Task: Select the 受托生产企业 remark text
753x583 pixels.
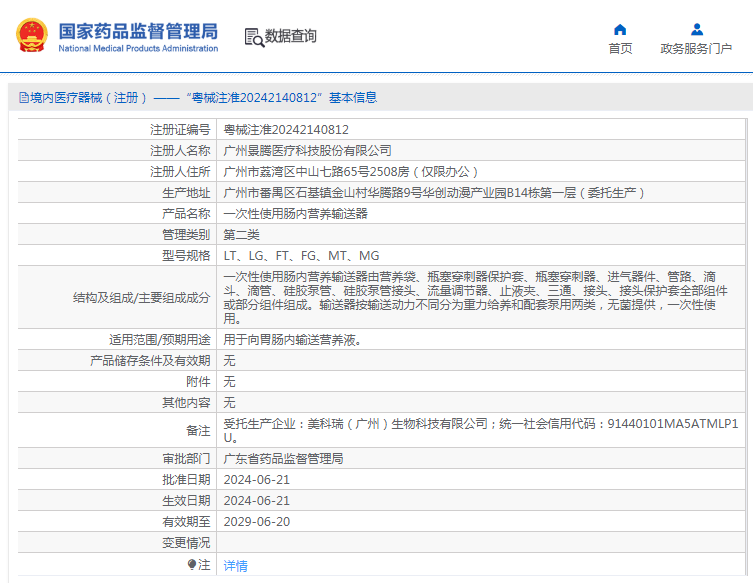Action: pos(481,431)
